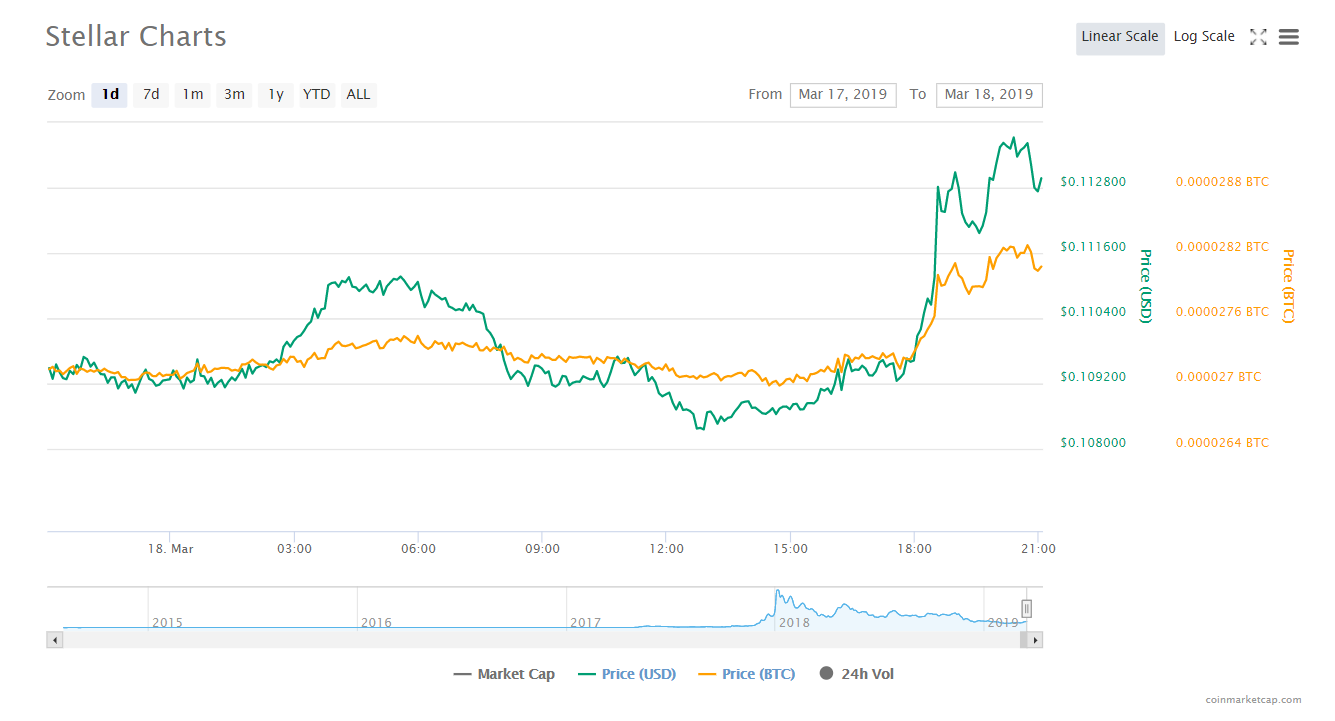The width and height of the screenshot is (1335, 721).
Task: Click the left arrow of the year navigator
Action: coord(54,639)
